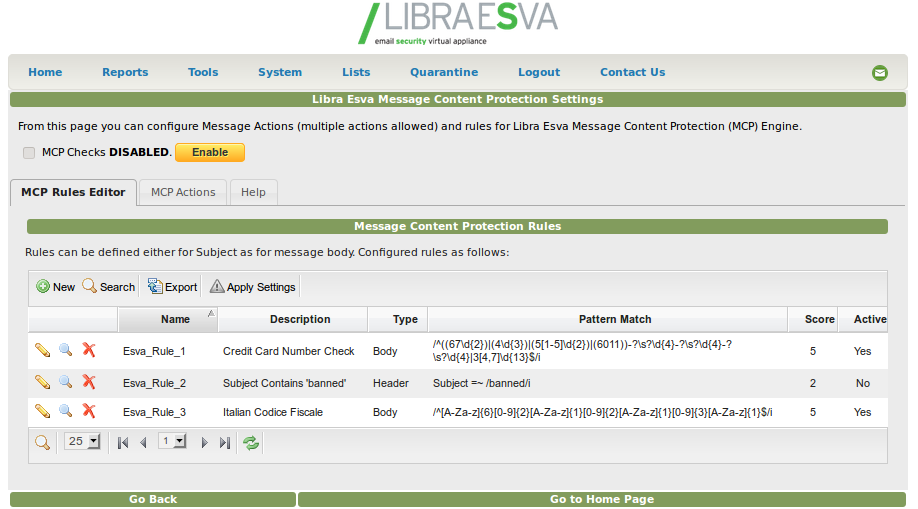Open Search in the grid toolbar
This screenshot has width=918, height=509.
(109, 287)
